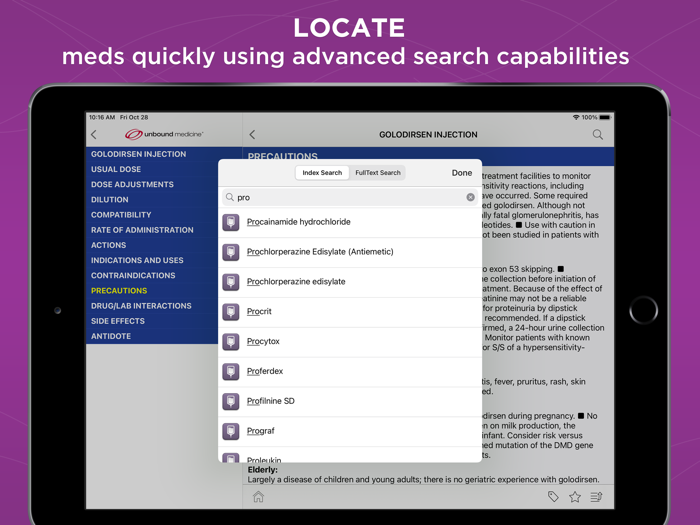
Task: Select Proferdex from search results
Action: pos(350,371)
